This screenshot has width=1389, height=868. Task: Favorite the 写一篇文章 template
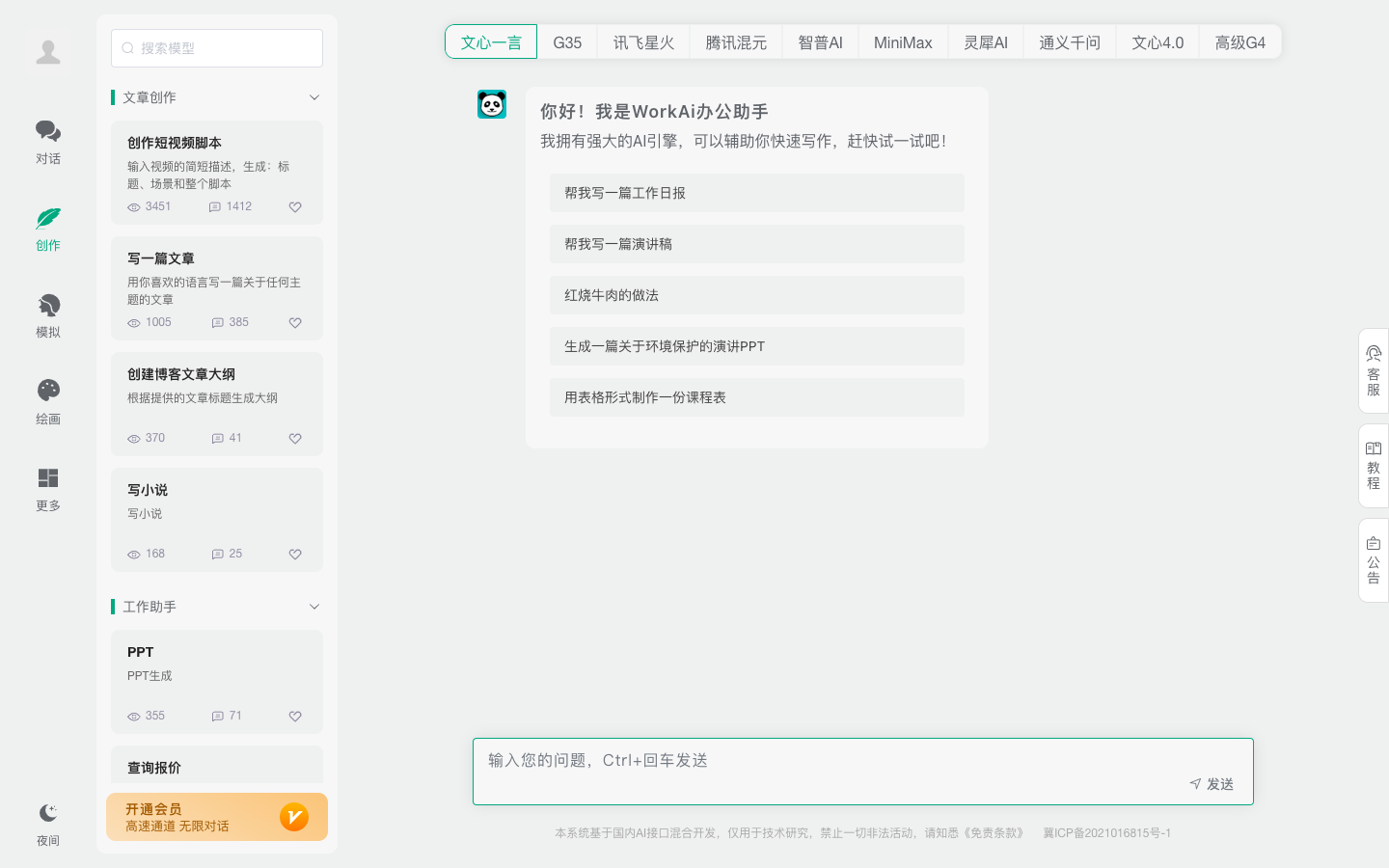point(294,322)
